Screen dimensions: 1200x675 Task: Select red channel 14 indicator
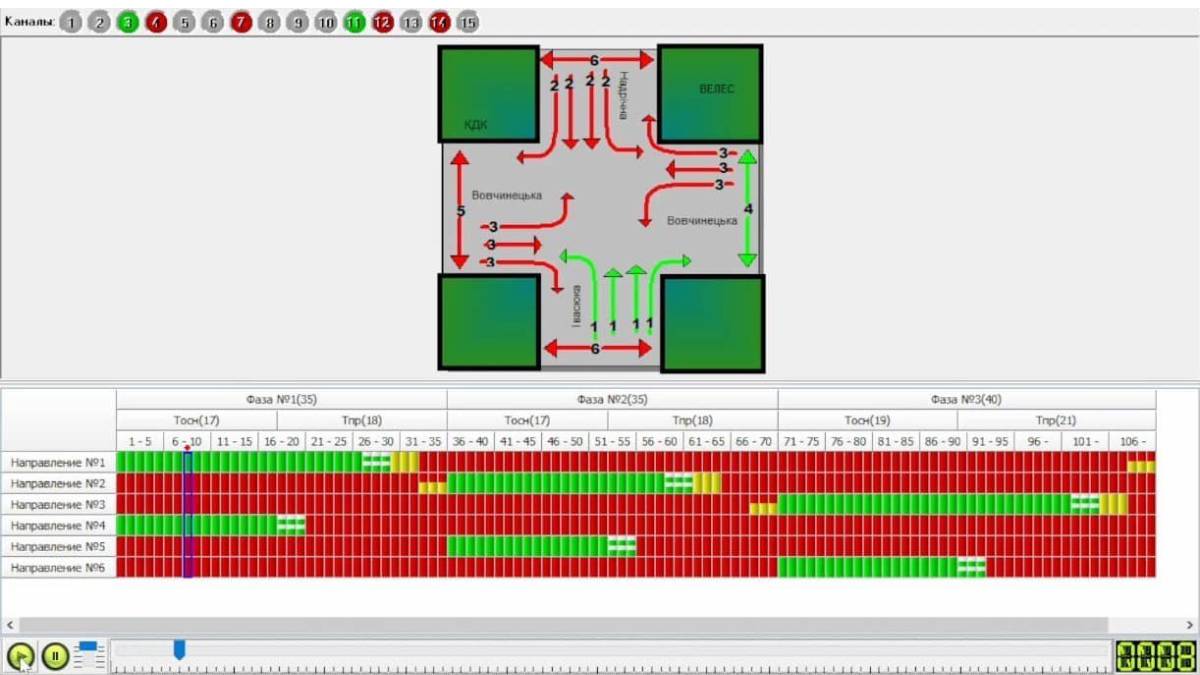point(439,22)
